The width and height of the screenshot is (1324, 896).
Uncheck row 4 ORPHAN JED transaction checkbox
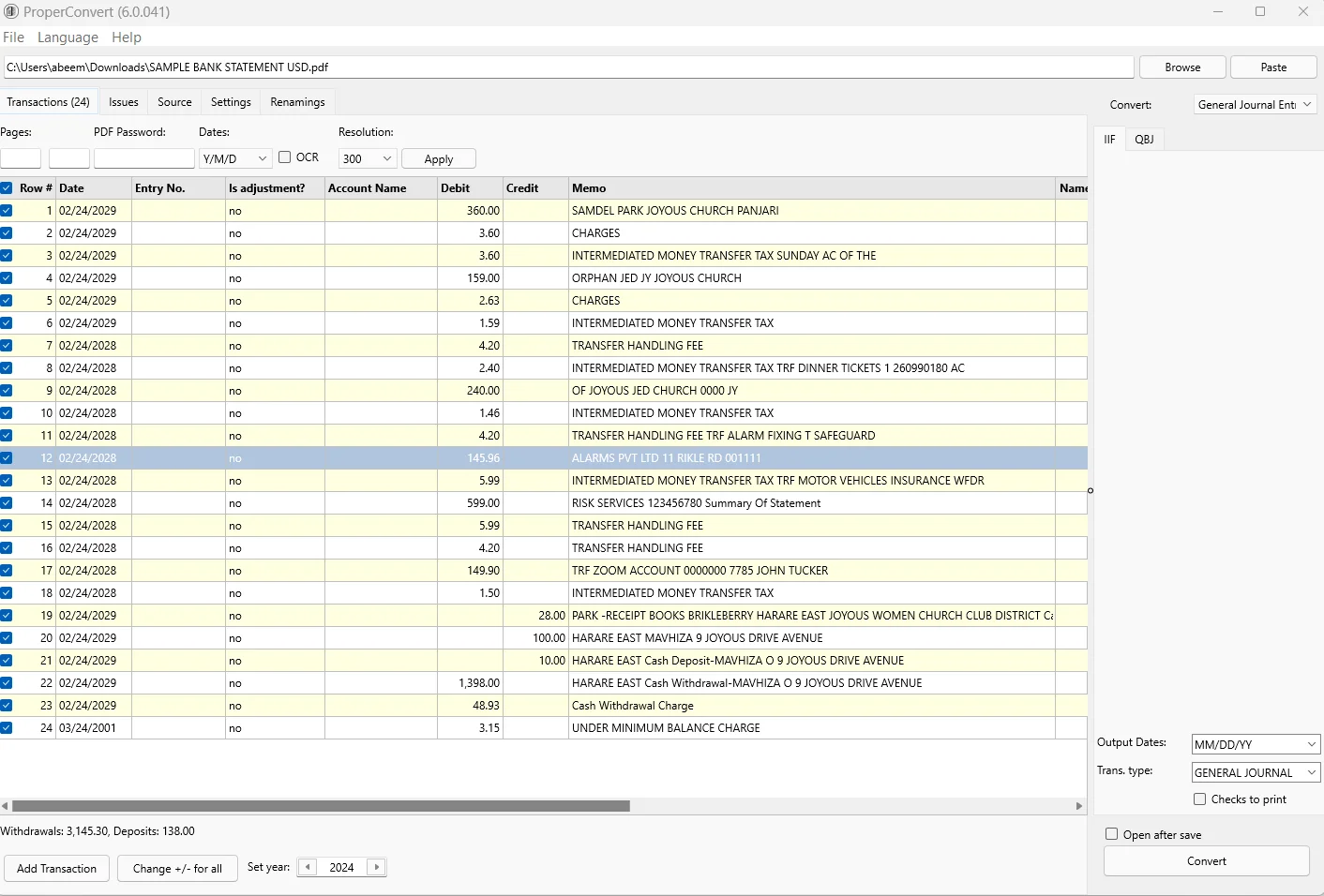(6, 278)
